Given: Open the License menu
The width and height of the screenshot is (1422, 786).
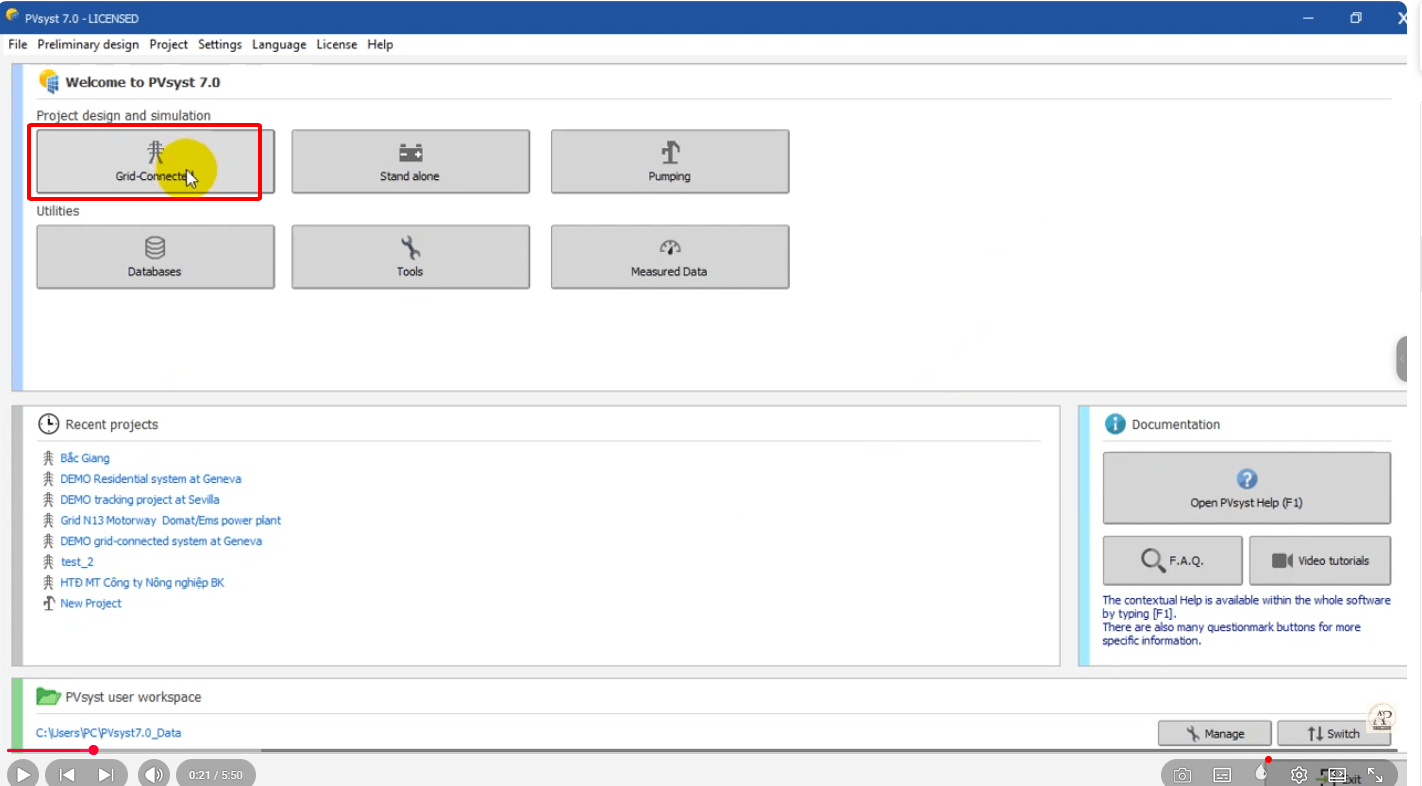Looking at the screenshot, I should point(336,44).
